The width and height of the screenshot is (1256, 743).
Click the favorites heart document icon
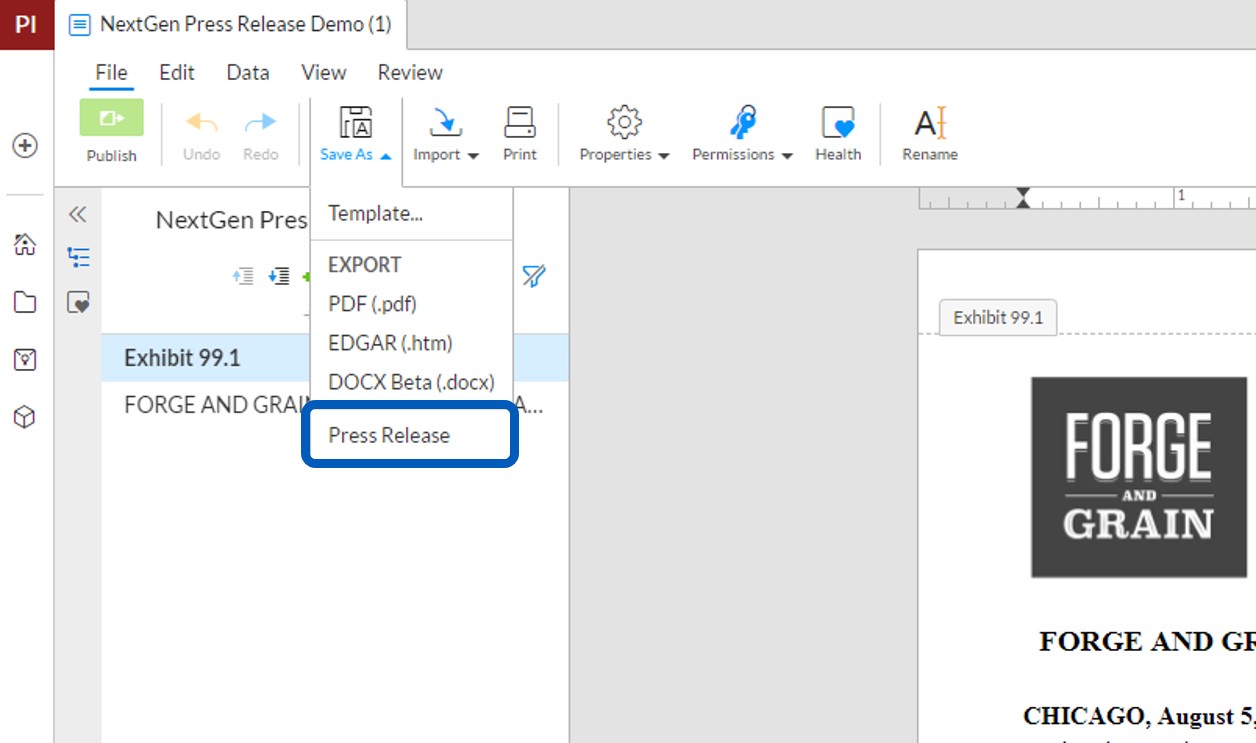click(x=78, y=302)
